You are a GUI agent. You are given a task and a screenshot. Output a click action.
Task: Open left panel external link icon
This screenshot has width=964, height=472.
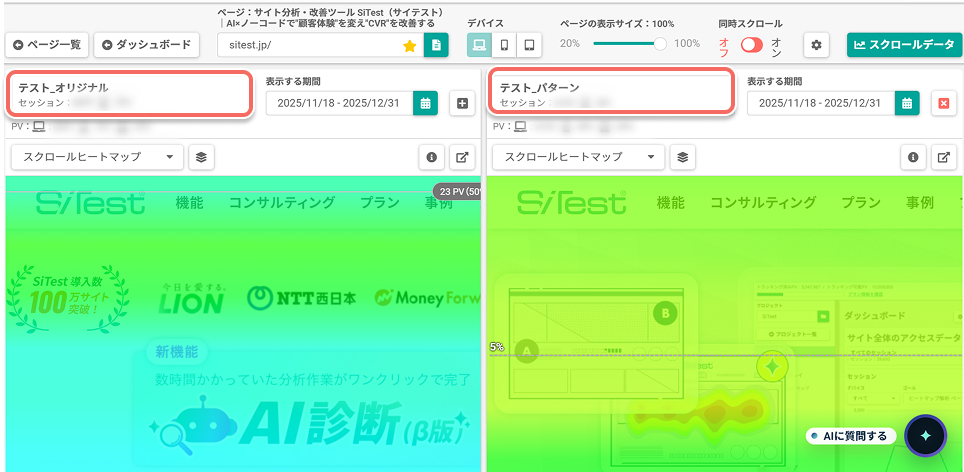point(462,157)
